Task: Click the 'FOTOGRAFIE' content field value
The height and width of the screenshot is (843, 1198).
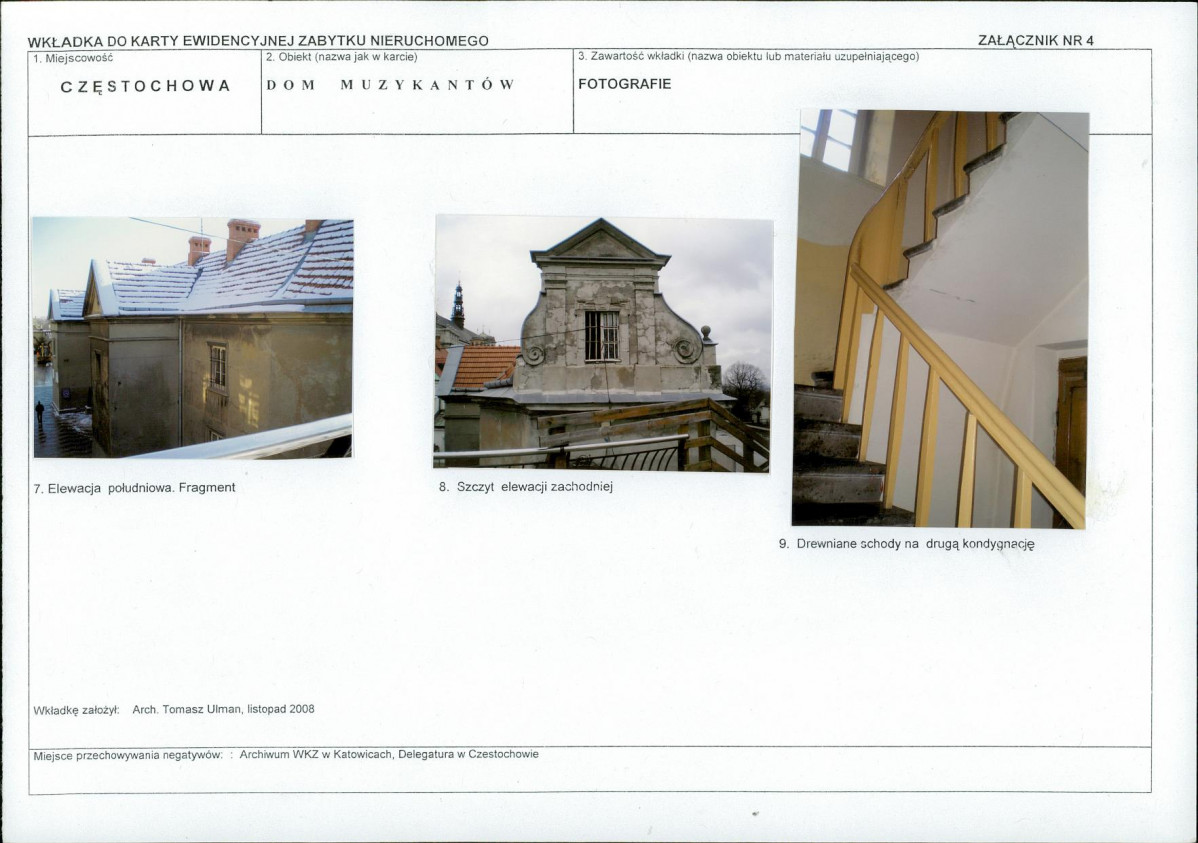Action: pyautogui.click(x=624, y=84)
